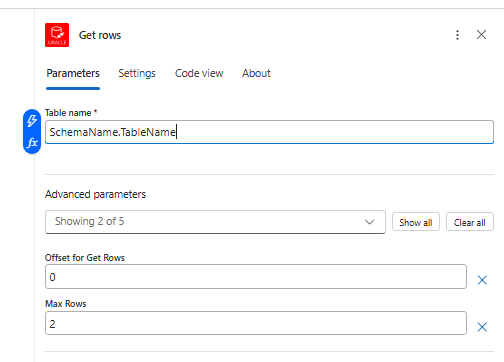The height and width of the screenshot is (362, 504).
Task: Remove the Offset for Get Rows parameter
Action: pyautogui.click(x=482, y=280)
